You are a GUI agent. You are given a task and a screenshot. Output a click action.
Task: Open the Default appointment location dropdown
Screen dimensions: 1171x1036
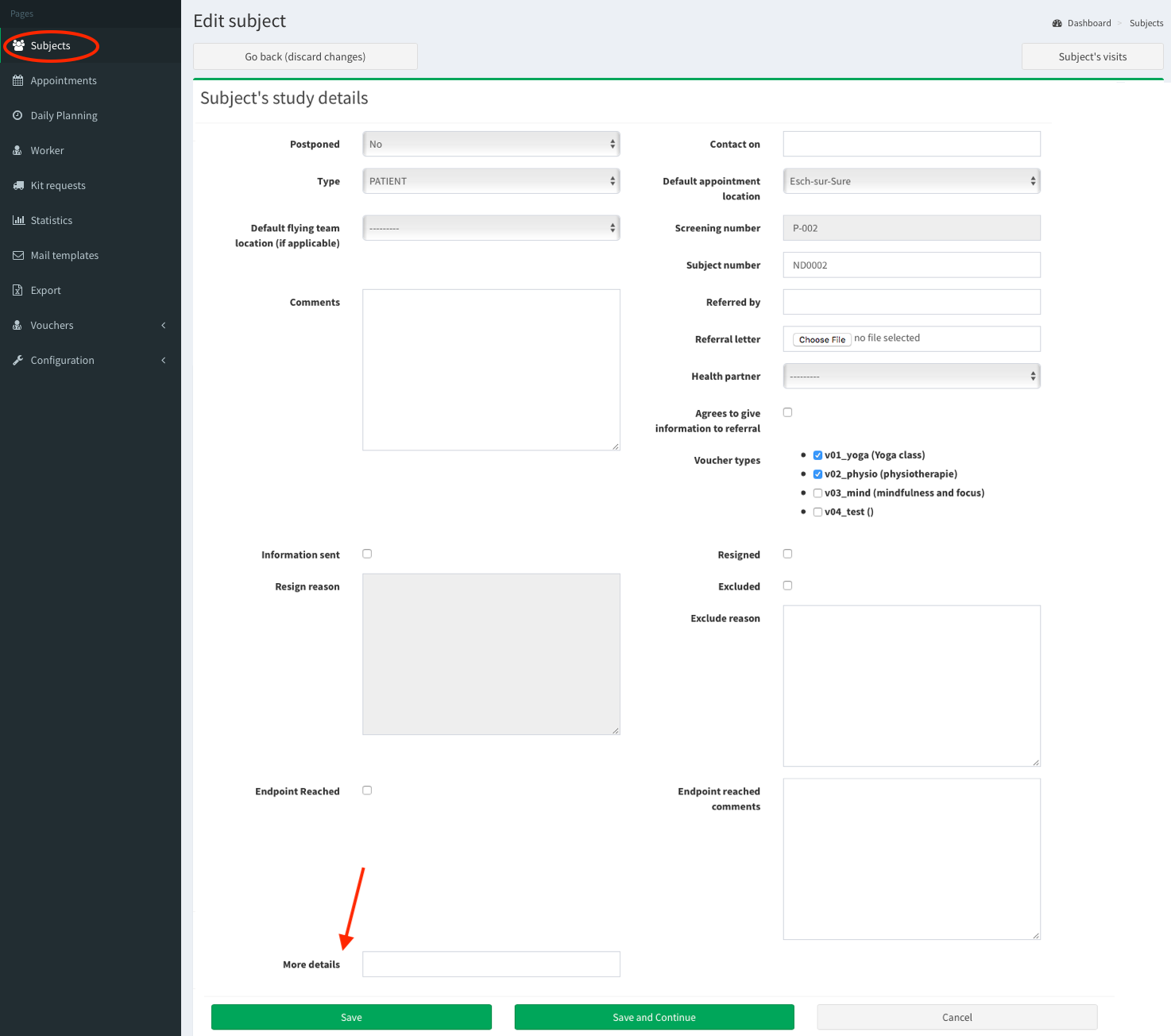tap(911, 181)
